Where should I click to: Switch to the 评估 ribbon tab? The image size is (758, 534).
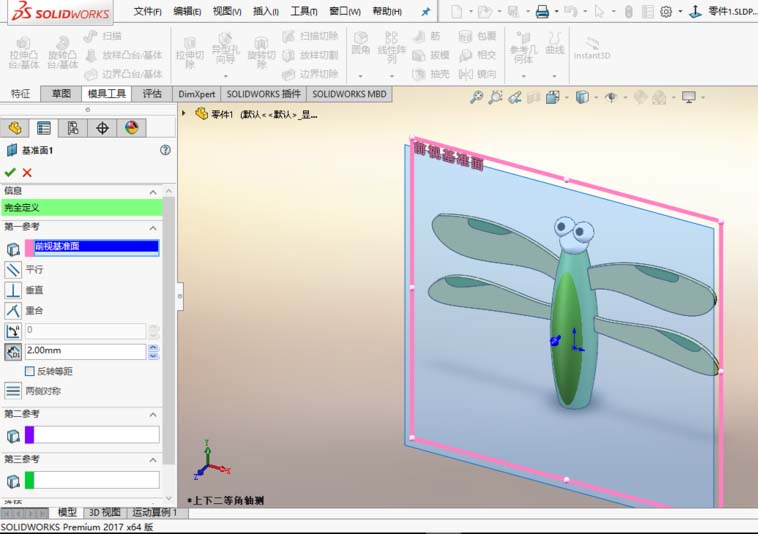pyautogui.click(x=152, y=93)
